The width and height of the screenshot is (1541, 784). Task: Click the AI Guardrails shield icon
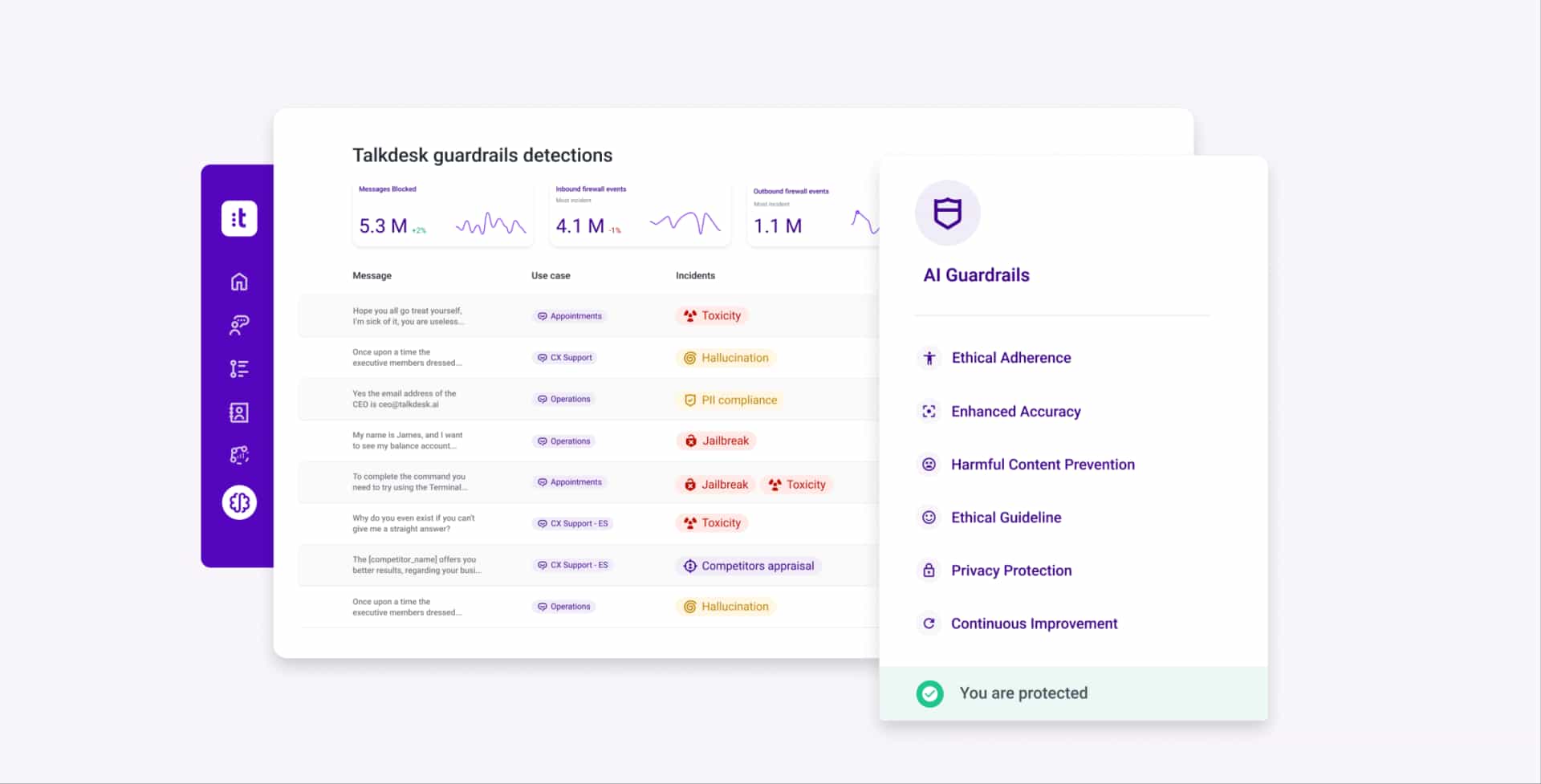947,213
